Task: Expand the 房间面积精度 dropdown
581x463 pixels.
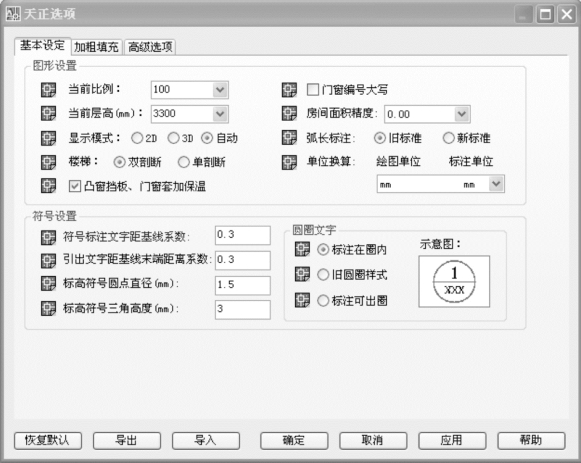Action: tap(462, 114)
